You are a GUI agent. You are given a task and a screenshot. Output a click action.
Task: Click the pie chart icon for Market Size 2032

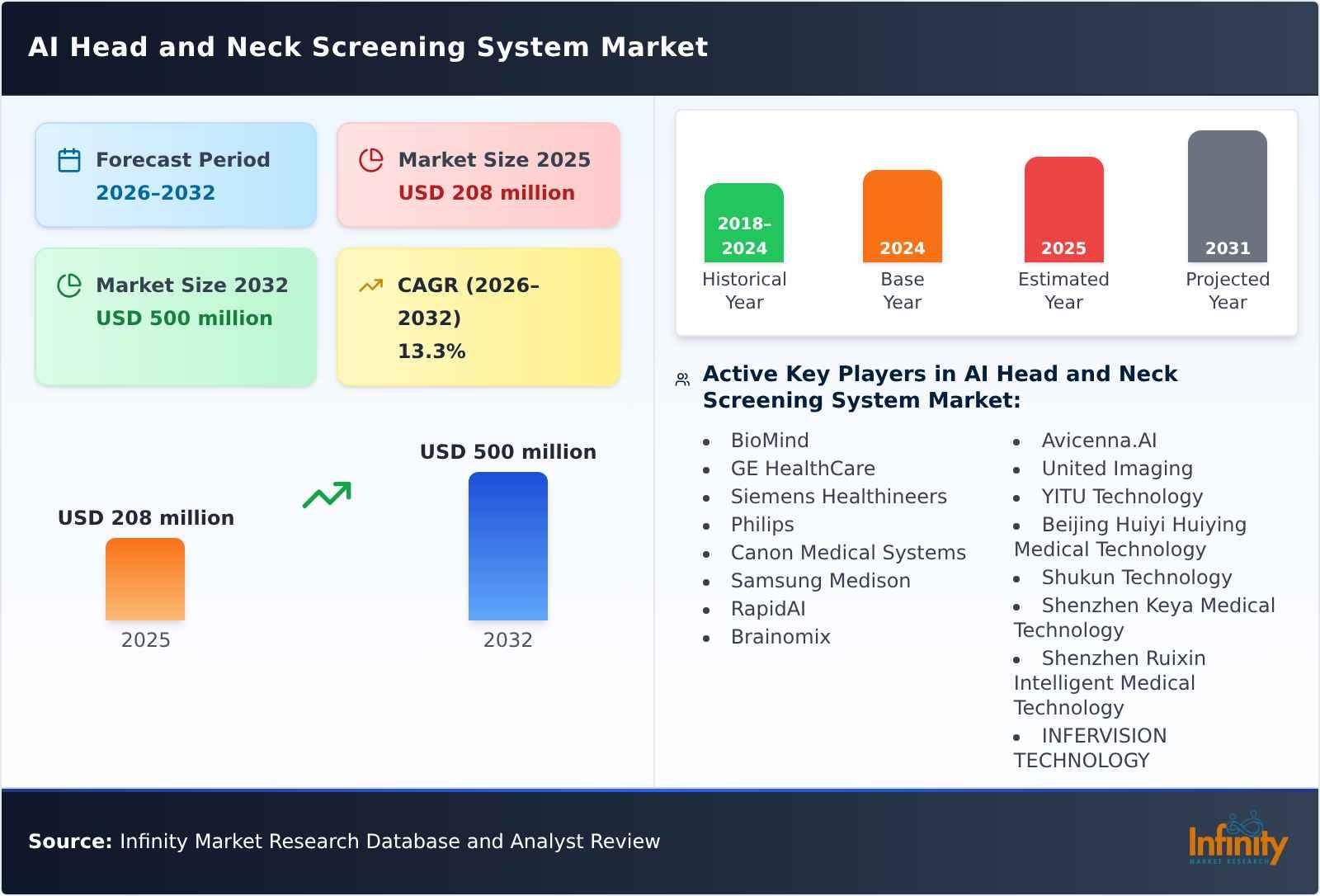69,285
